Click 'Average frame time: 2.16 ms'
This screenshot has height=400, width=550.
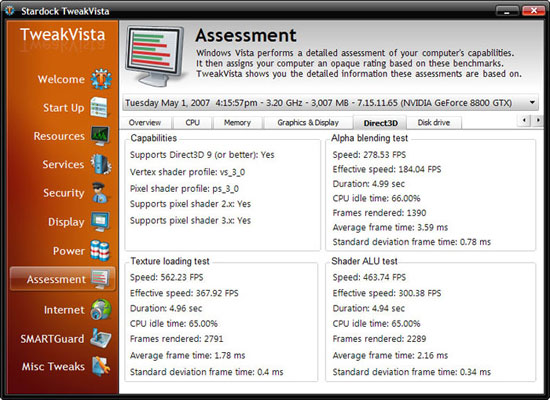click(x=390, y=355)
